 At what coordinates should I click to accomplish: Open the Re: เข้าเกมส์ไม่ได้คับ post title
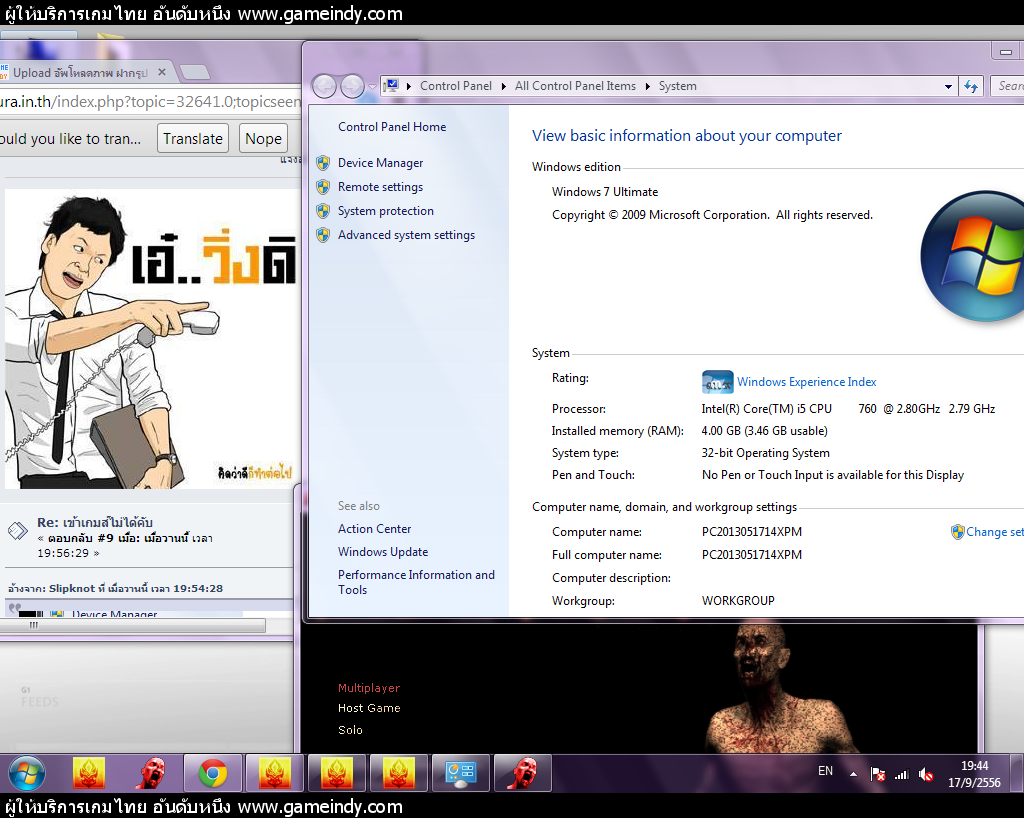tap(95, 522)
